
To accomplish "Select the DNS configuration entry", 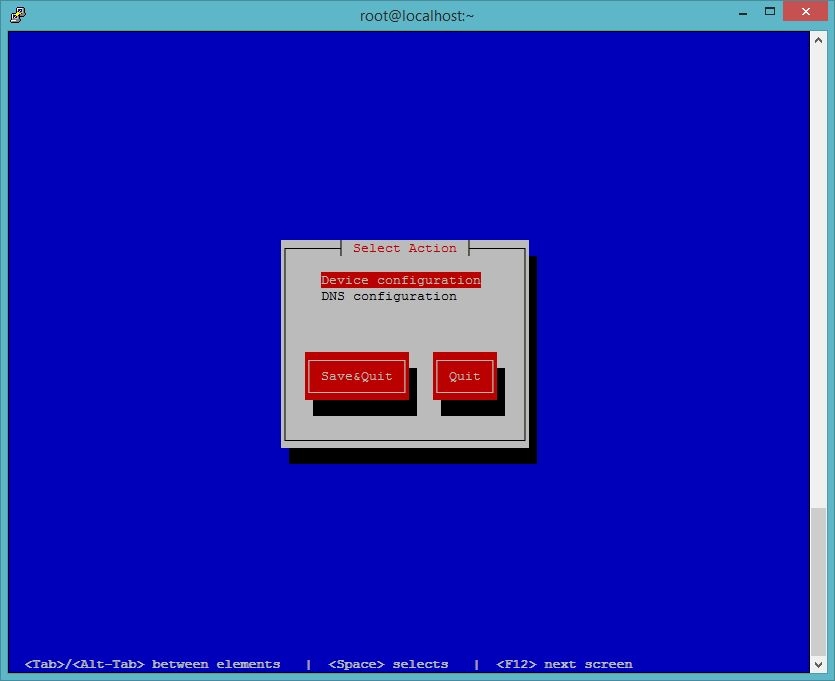I will tap(388, 296).
